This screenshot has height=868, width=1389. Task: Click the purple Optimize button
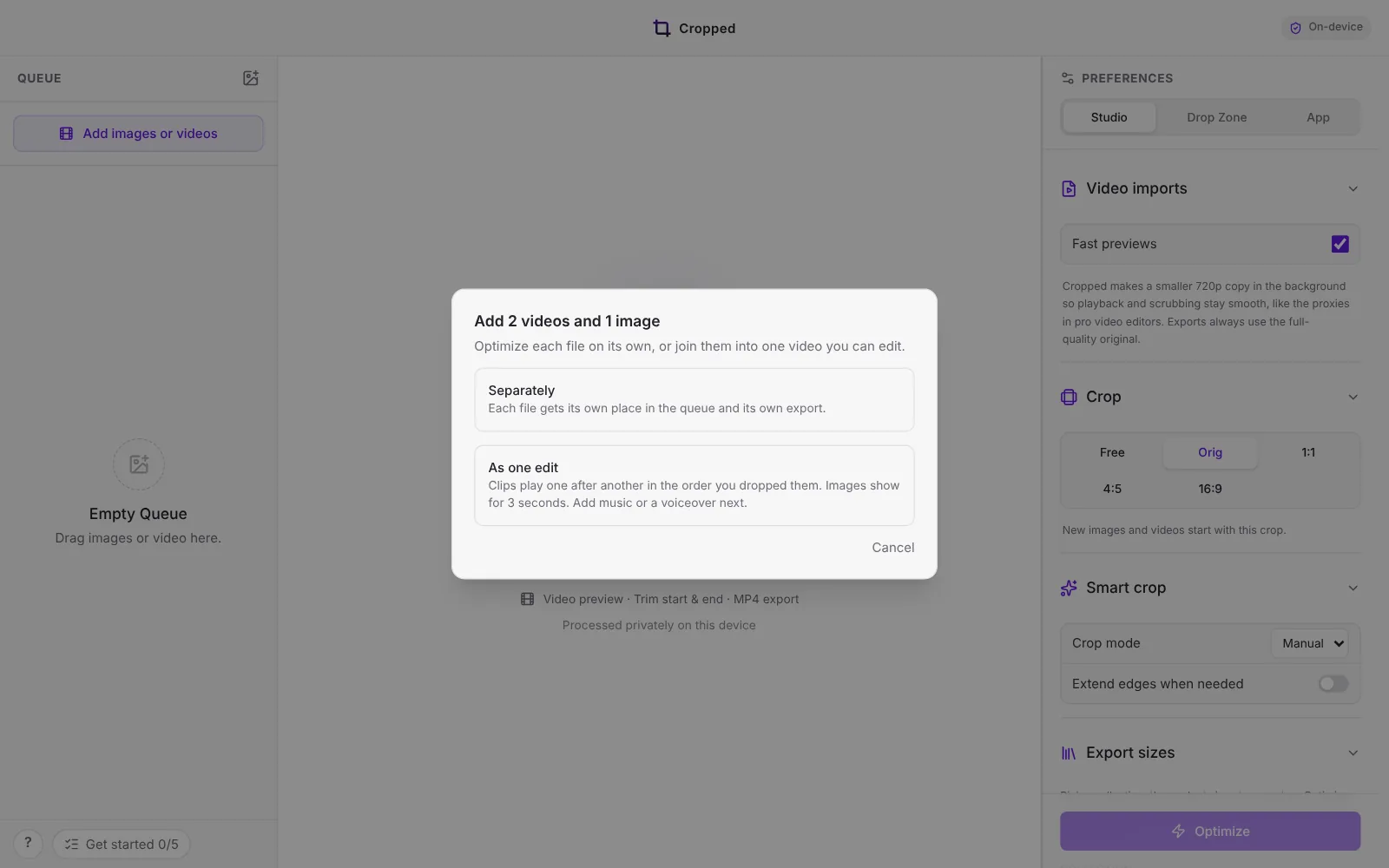pos(1209,831)
